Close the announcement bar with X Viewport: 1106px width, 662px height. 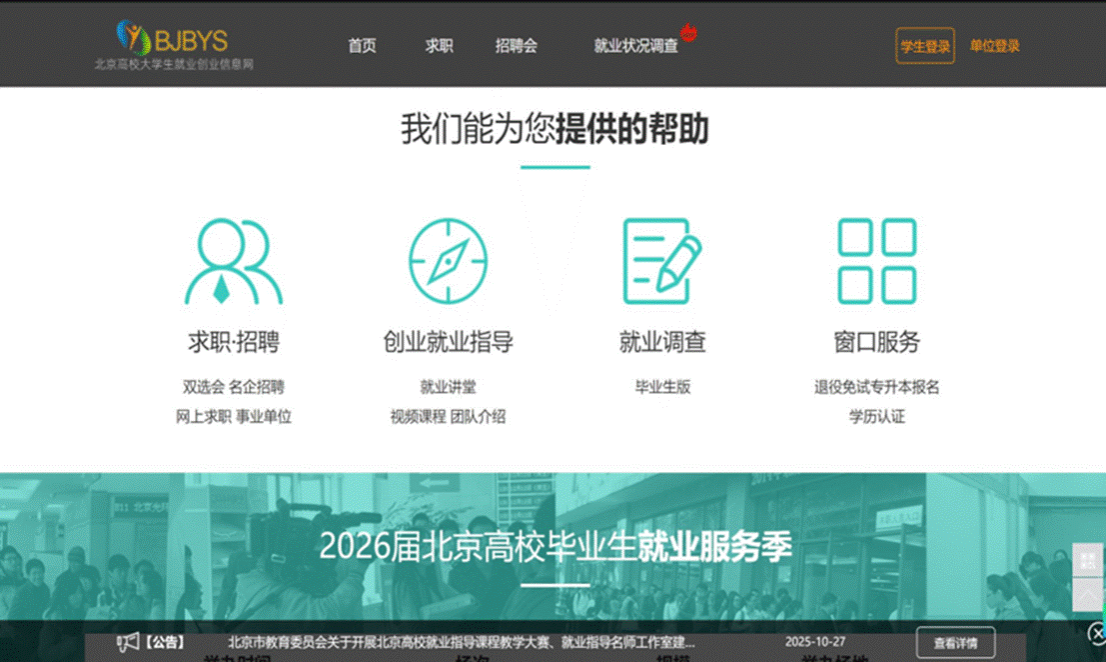coord(1095,632)
